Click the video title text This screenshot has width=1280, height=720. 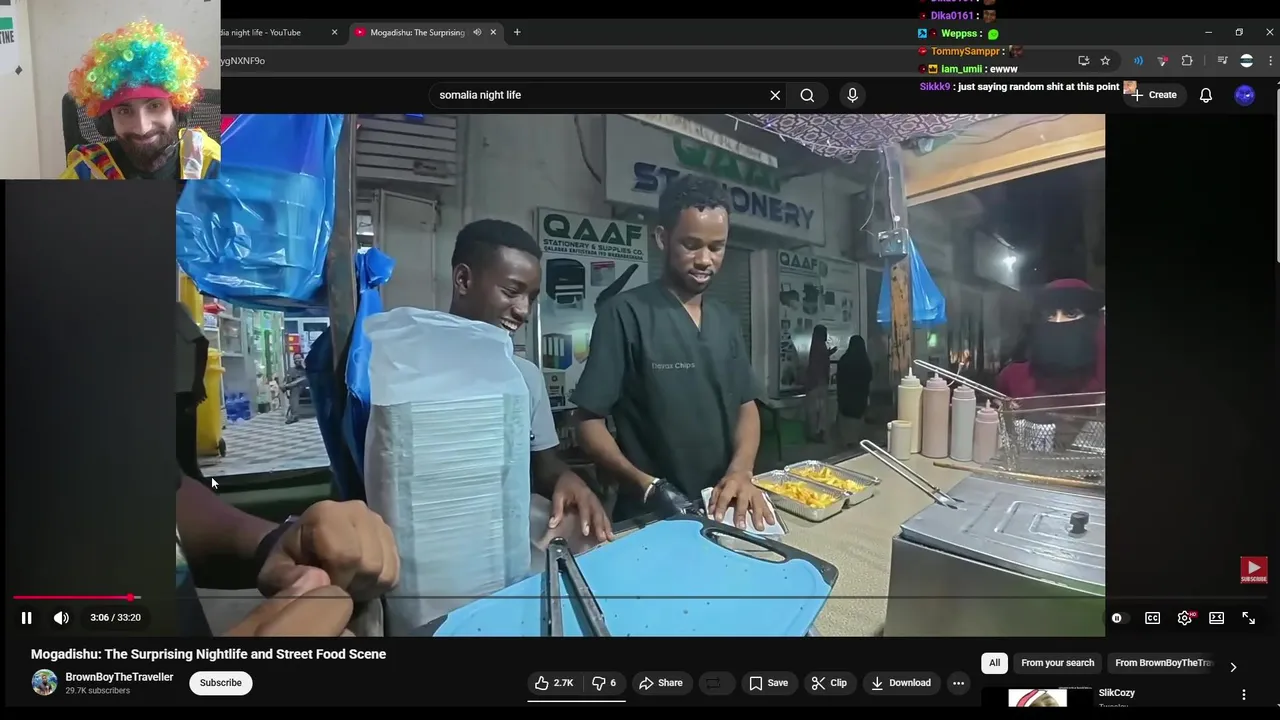coord(208,654)
